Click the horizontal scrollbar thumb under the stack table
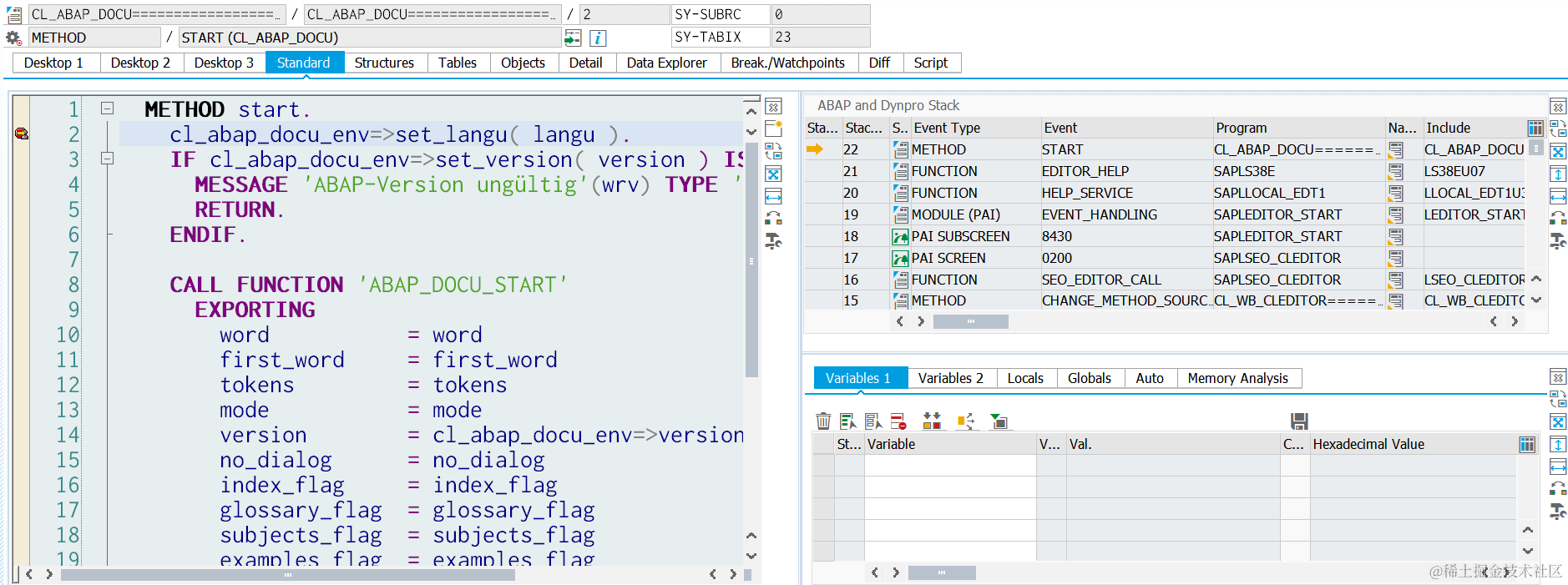The image size is (1568, 585). coord(970,321)
